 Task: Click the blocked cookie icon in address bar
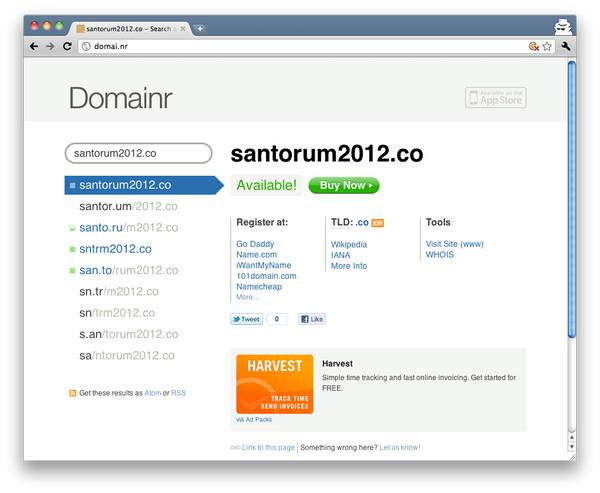pyautogui.click(x=534, y=46)
